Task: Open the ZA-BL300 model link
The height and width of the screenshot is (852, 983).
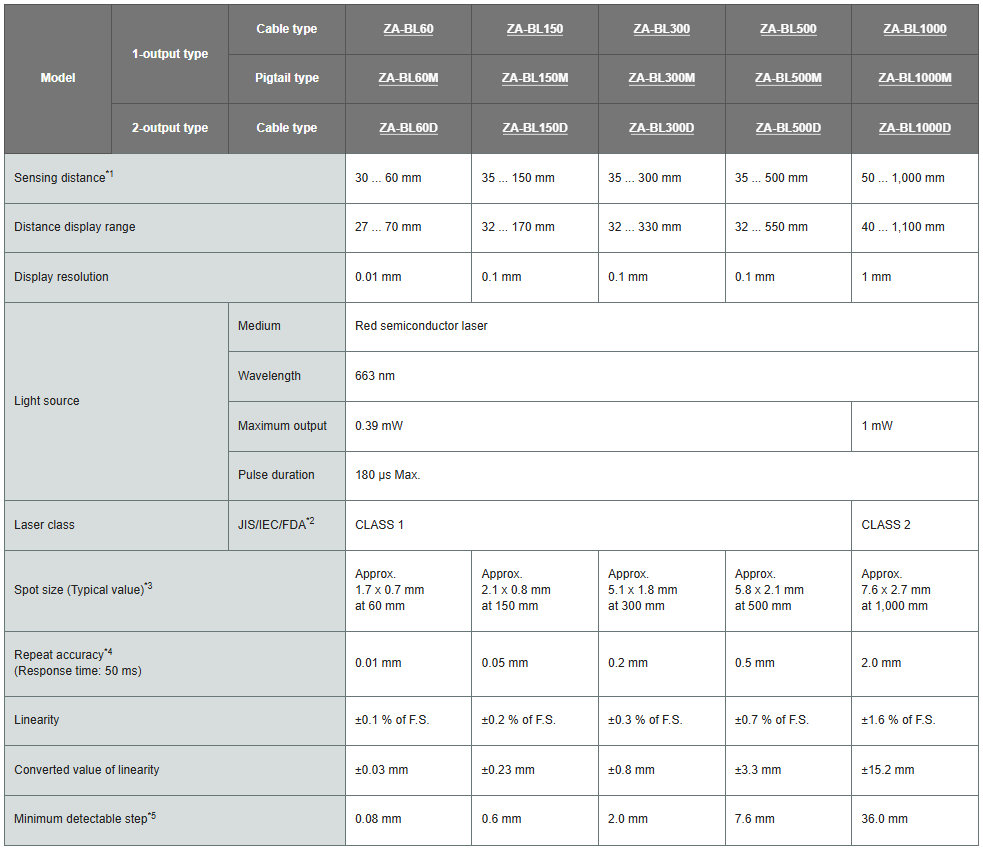Action: tap(661, 29)
